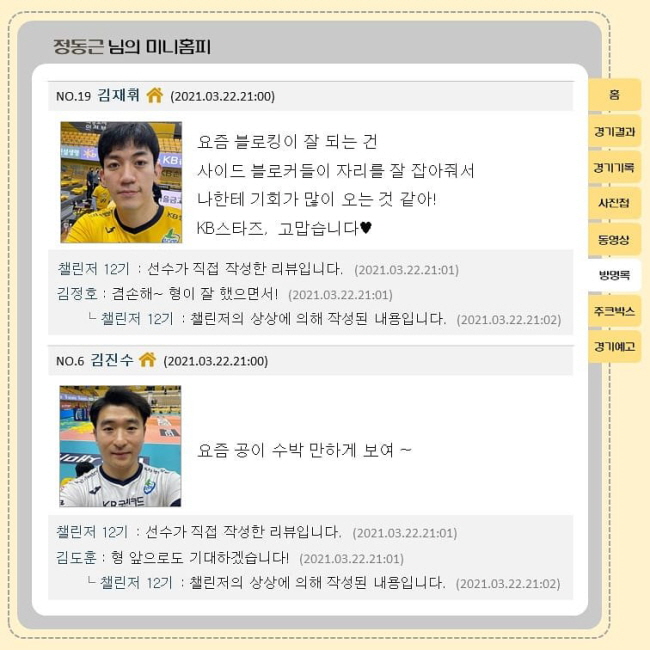Viewport: 650px width, 650px height.
Task: Open 김진수's white jersey selfie
Action: [120, 446]
